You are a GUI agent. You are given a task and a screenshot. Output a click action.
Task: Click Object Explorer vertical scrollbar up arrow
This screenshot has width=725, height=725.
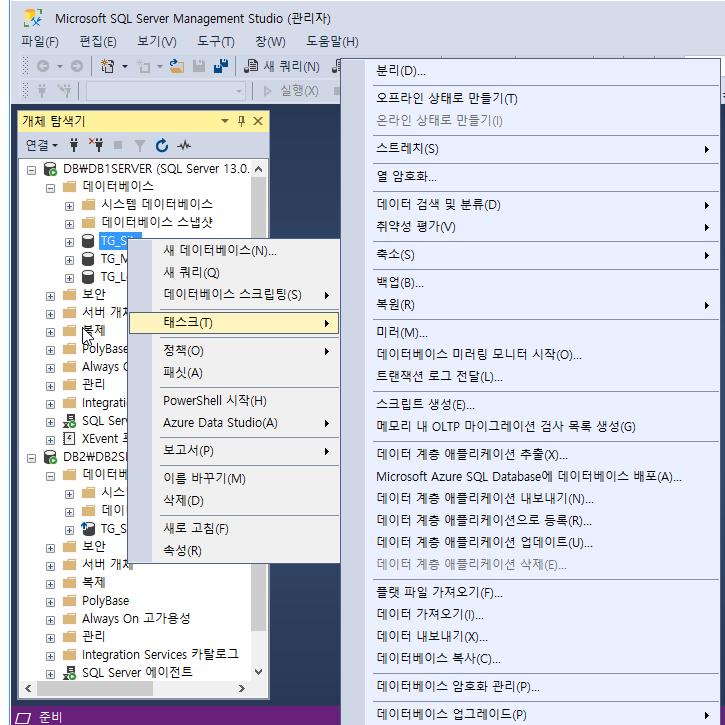(x=259, y=169)
